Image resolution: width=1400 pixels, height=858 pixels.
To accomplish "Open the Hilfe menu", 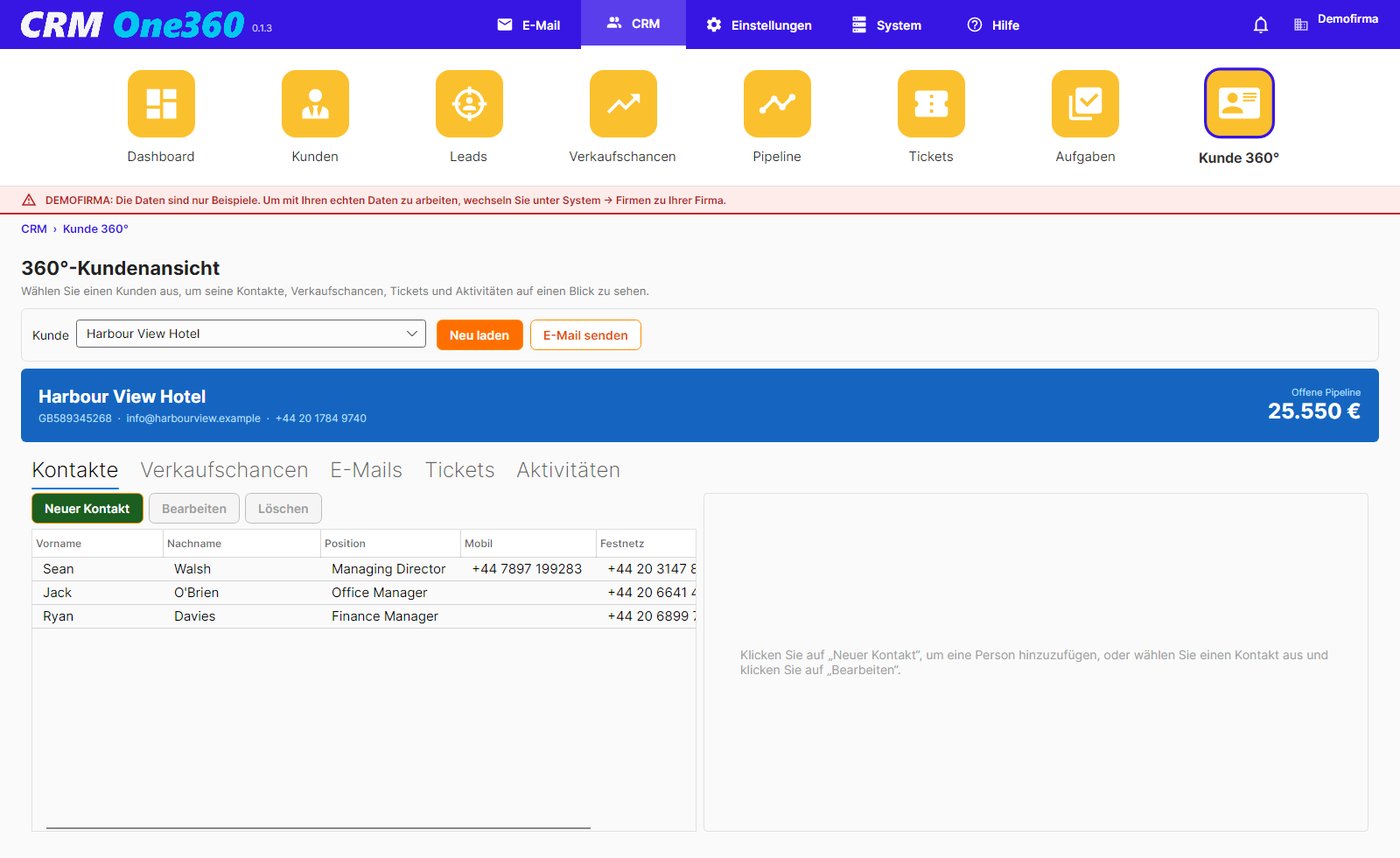I will coord(993,25).
